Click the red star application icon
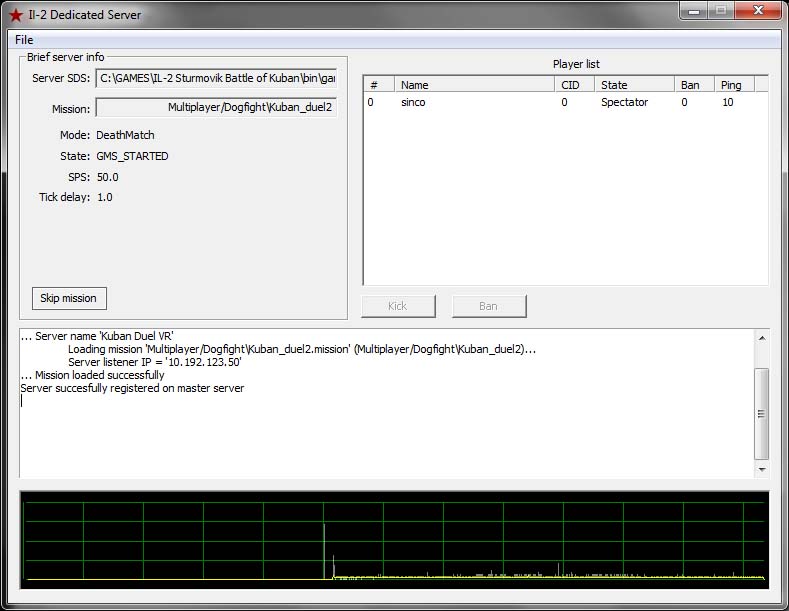Image resolution: width=789 pixels, height=611 pixels. coord(16,15)
